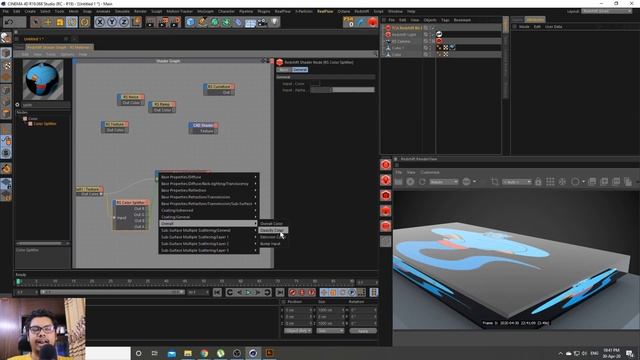The height and width of the screenshot is (360, 640).
Task: Click the crop region icon in the RenderView toolbar
Action: coord(495,182)
